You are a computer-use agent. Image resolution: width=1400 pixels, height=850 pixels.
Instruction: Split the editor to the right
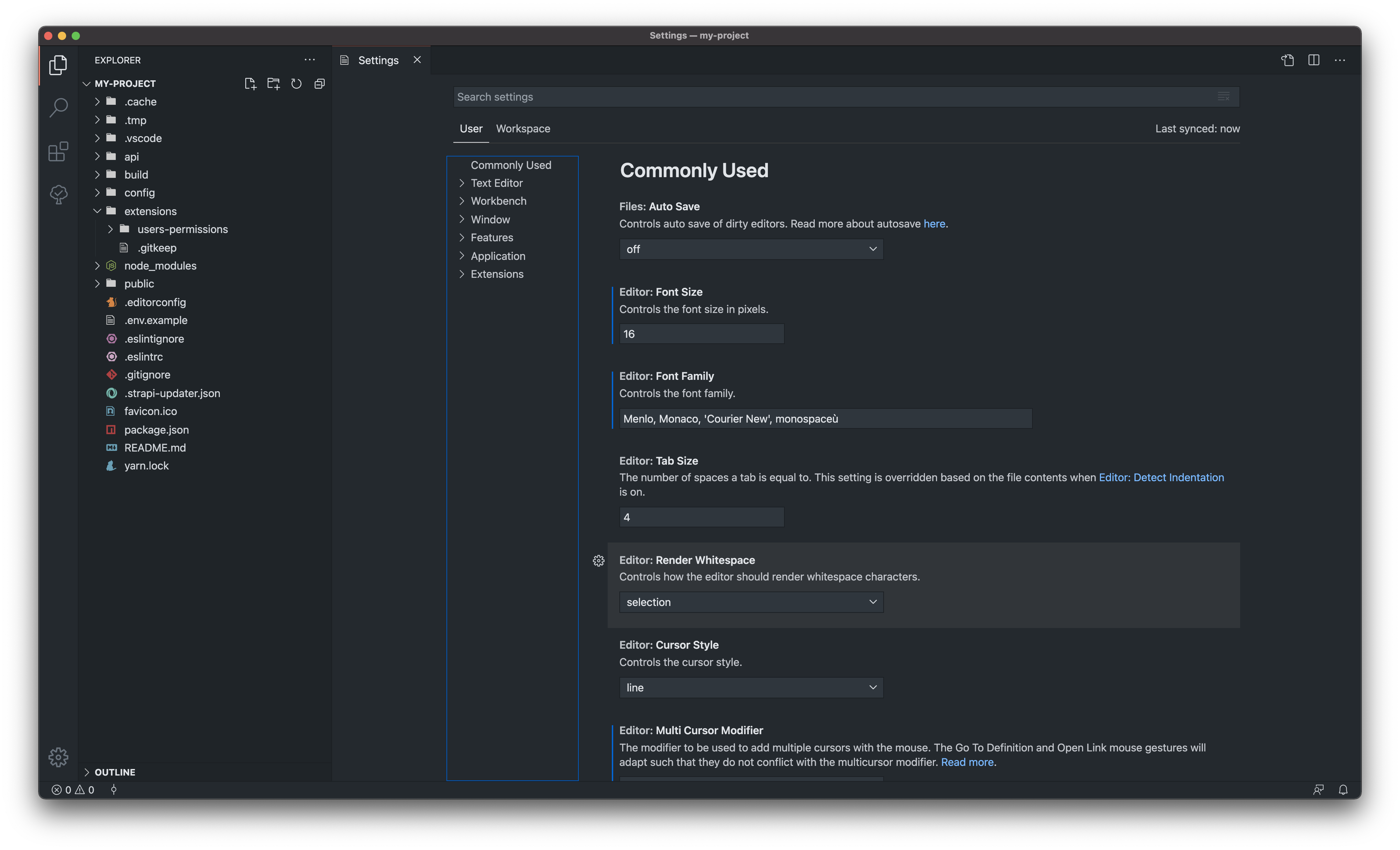pos(1314,60)
